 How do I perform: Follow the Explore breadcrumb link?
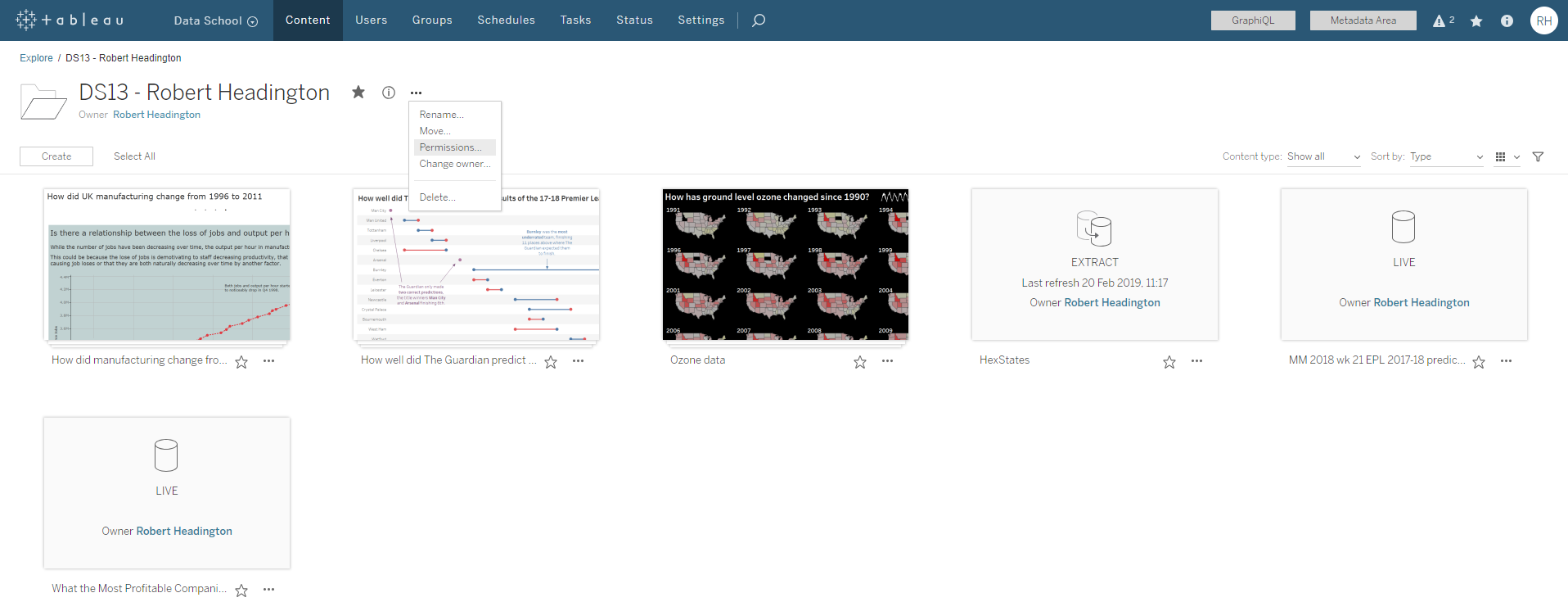click(x=36, y=58)
